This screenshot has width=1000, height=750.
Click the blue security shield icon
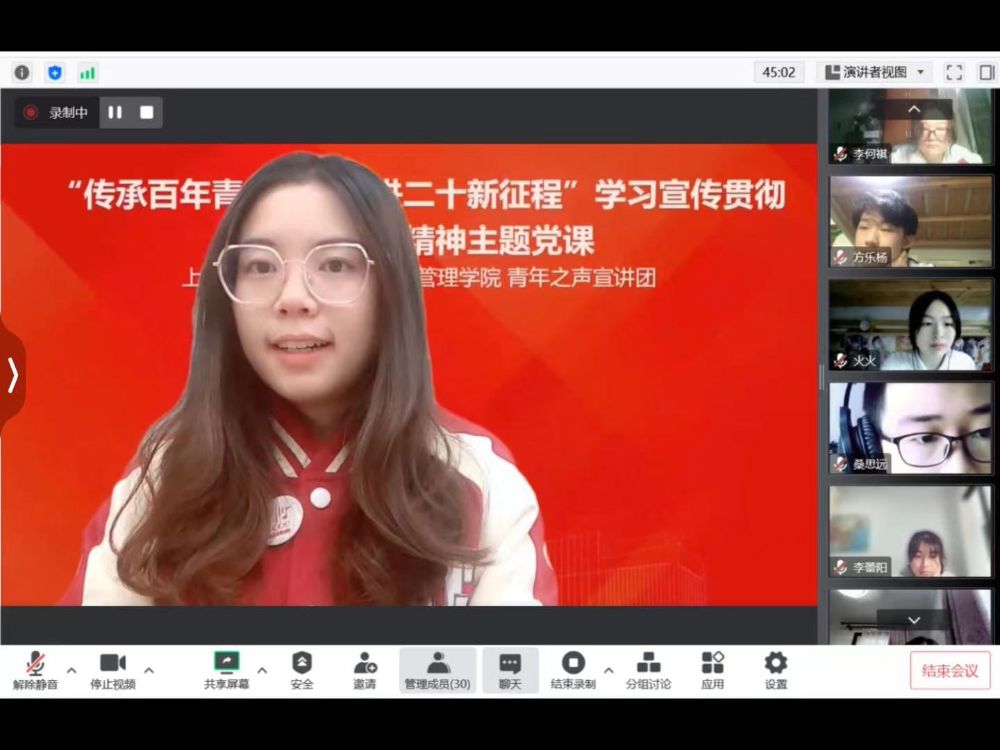[55, 73]
